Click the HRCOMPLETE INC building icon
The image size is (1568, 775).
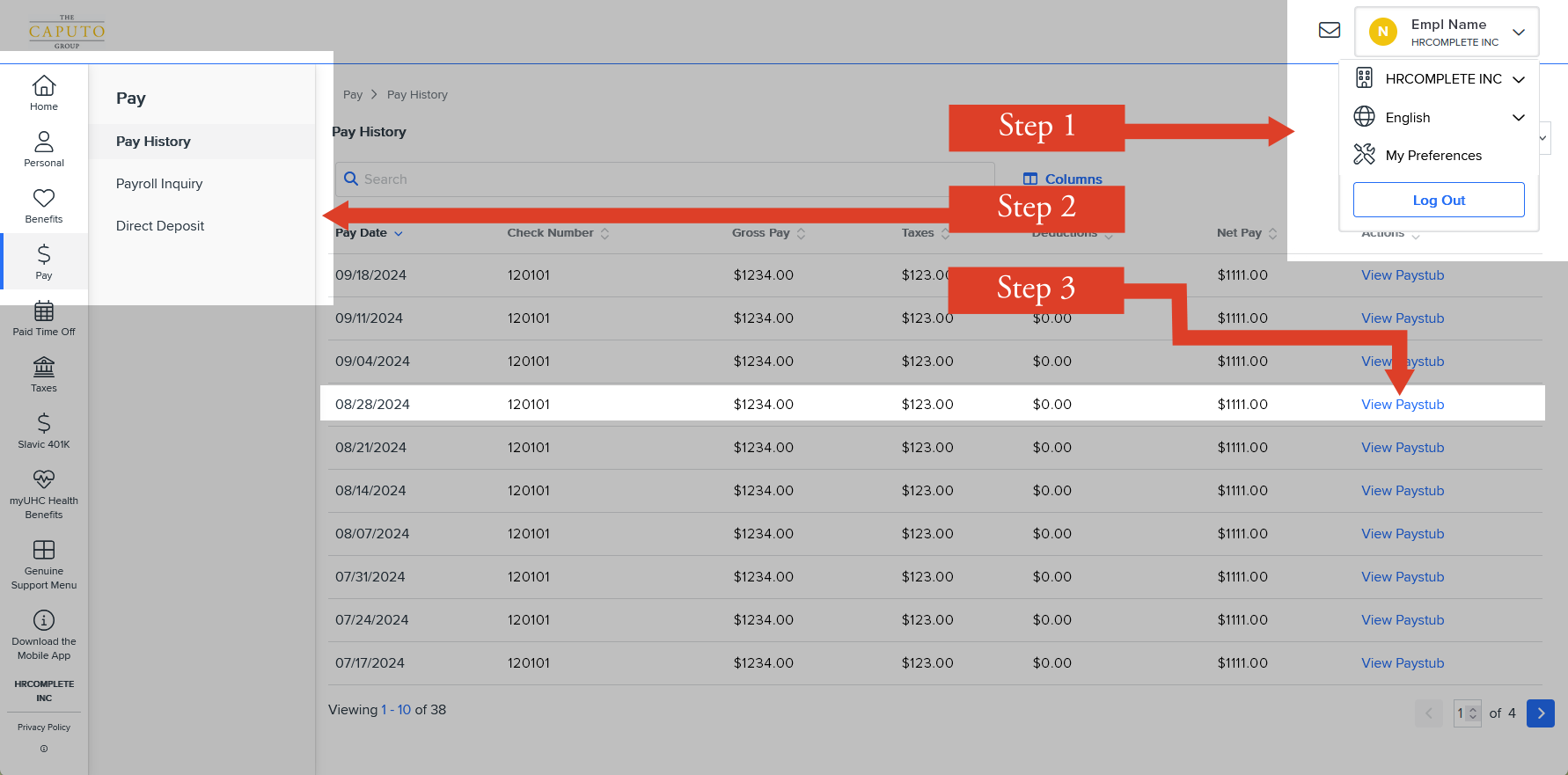click(x=1364, y=78)
